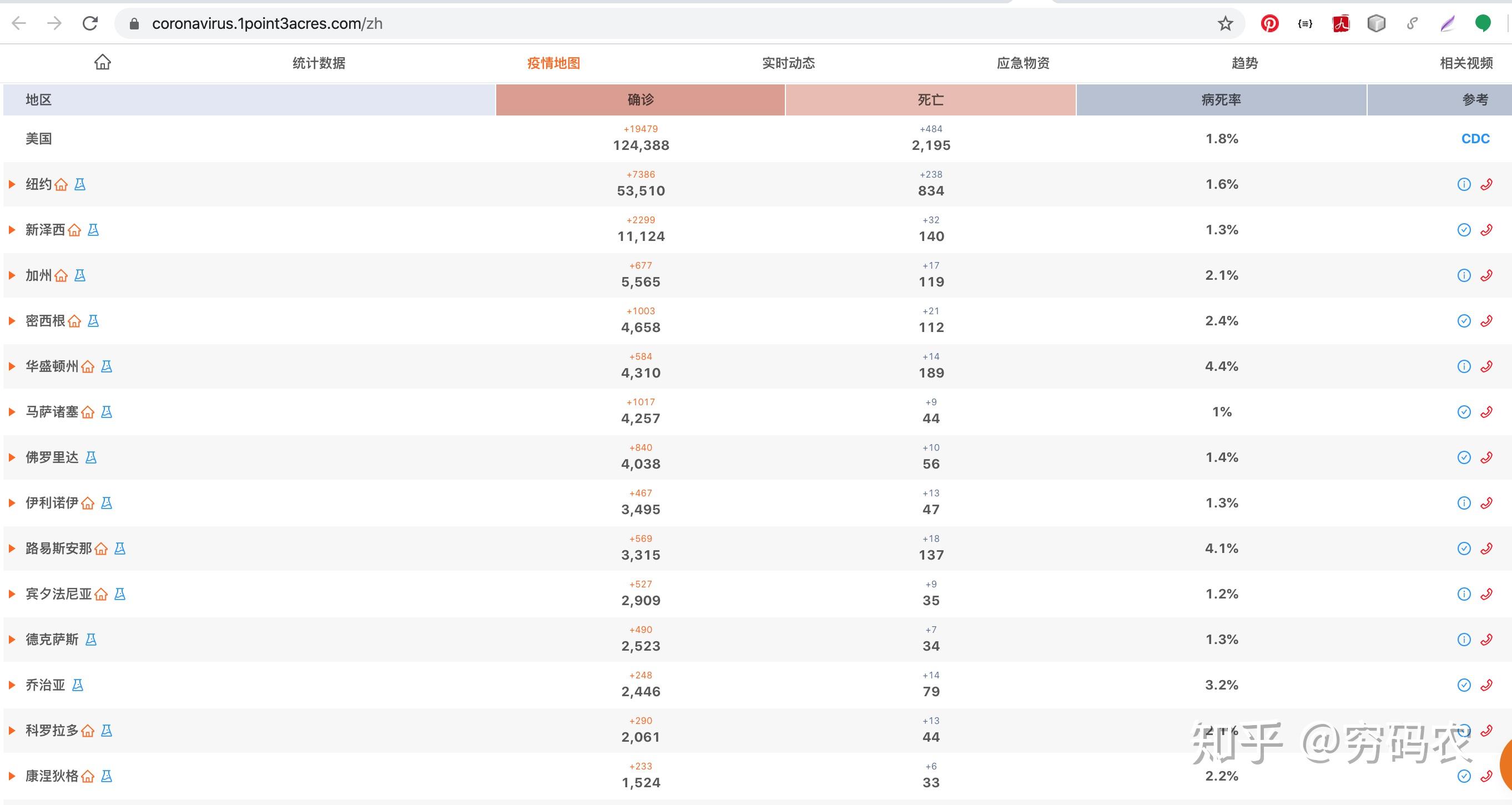Screen dimensions: 1512x805
Task: Click the phone icon in the 华盛顿州 row
Action: coord(1486,366)
